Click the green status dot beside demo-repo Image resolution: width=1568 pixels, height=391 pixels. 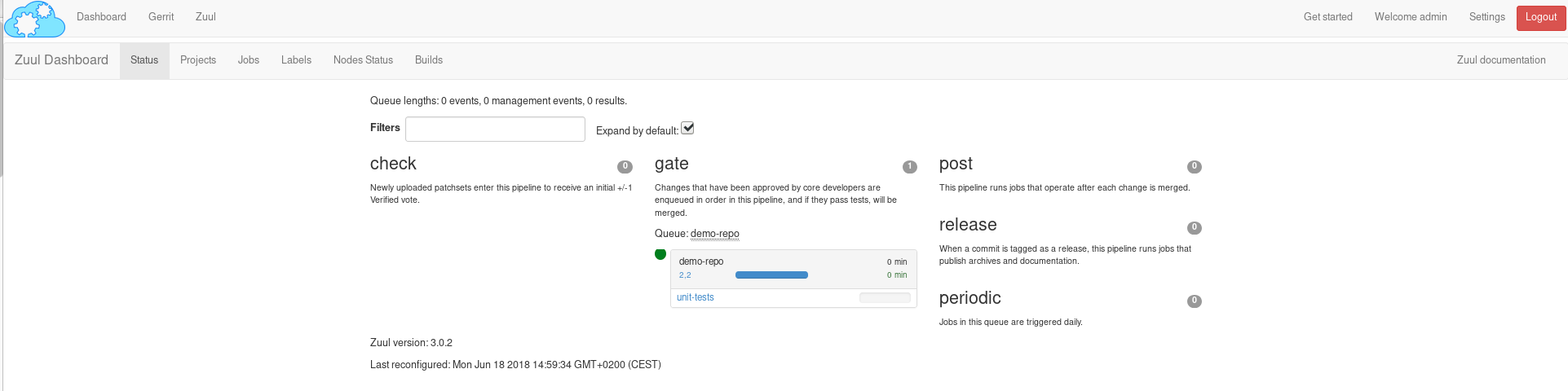click(660, 254)
